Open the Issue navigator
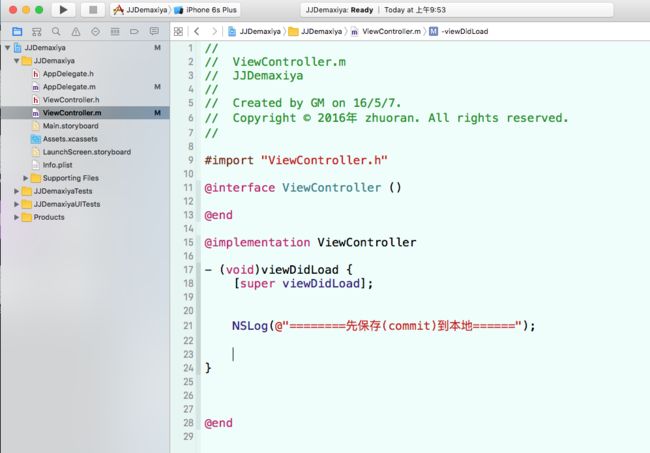This screenshot has width=650, height=453. click(x=75, y=31)
